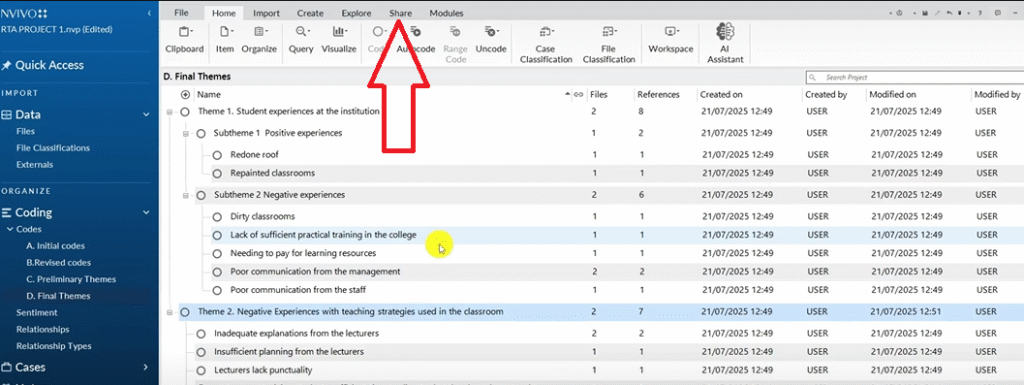Sort by Files column header
This screenshot has height=385, width=1024.
(x=599, y=95)
